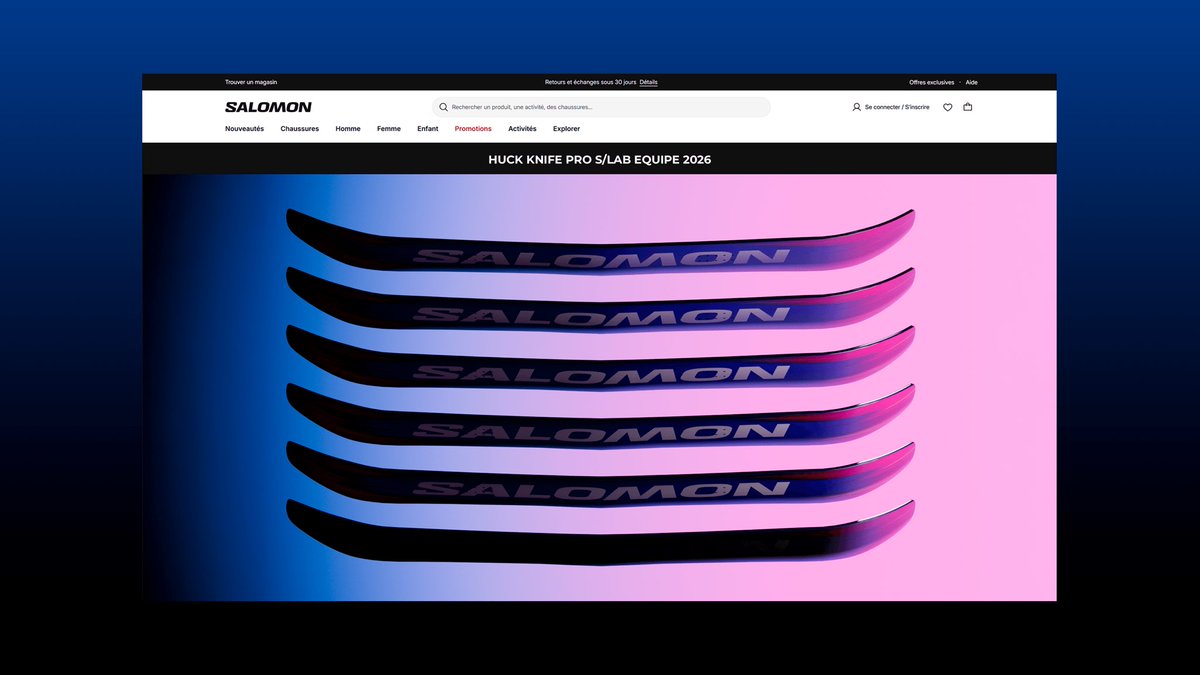This screenshot has width=1200, height=675.
Task: Open the Détails link in top banner
Action: click(649, 82)
